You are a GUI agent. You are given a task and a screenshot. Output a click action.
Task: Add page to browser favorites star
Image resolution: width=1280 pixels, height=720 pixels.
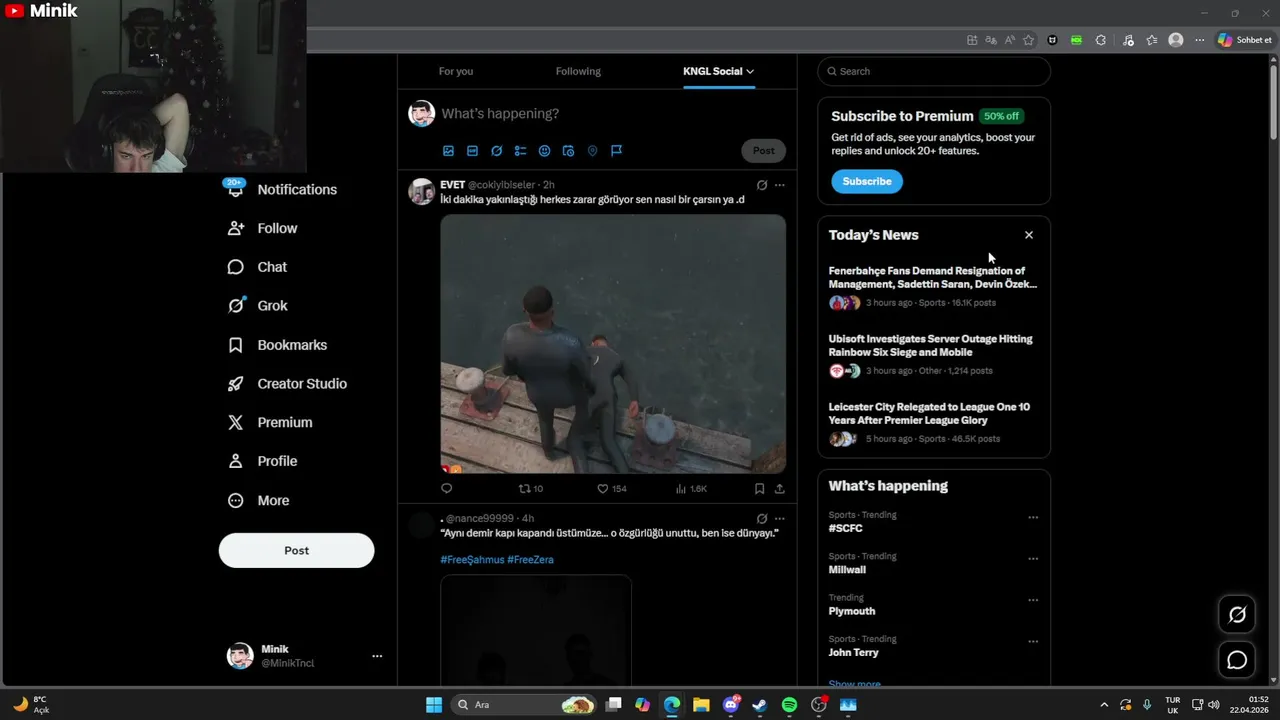point(1028,40)
